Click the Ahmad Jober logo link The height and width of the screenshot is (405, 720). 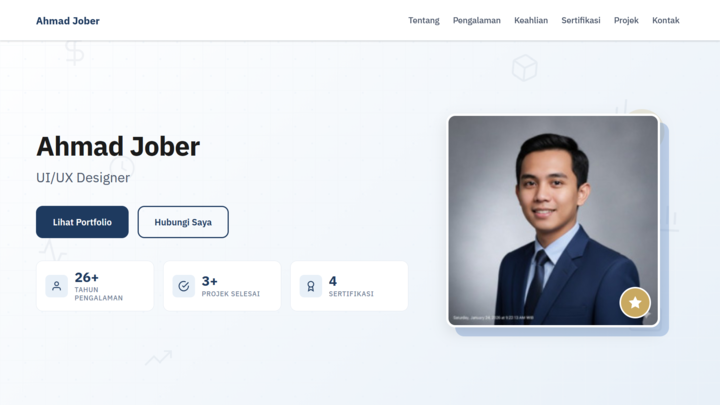(68, 21)
